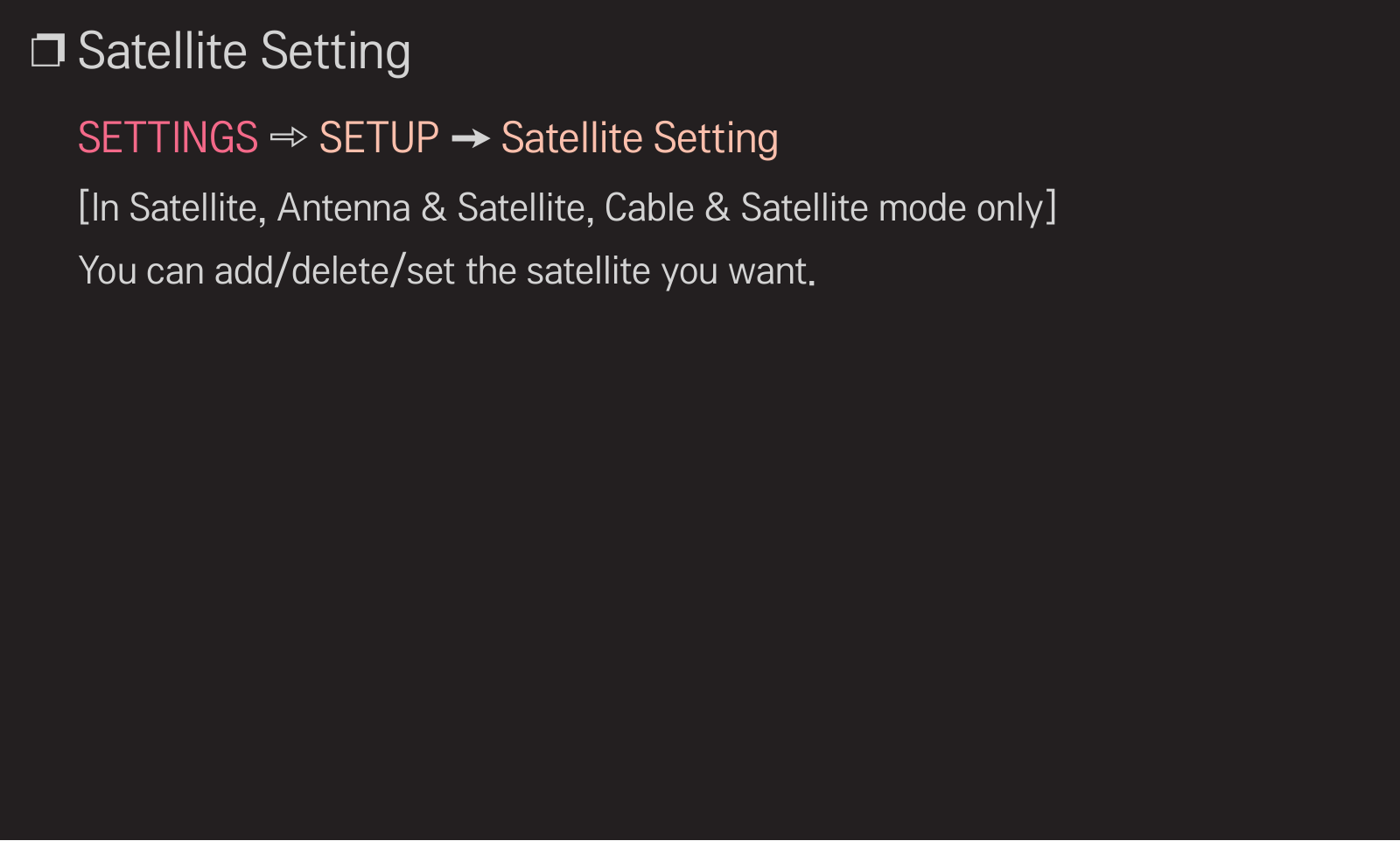Click the word "you" before want
1400x841 pixels.
pyautogui.click(x=689, y=275)
